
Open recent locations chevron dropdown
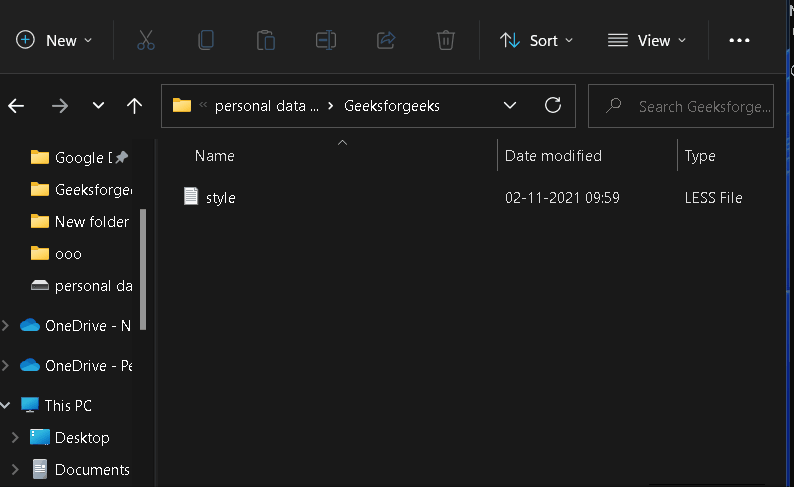click(98, 105)
